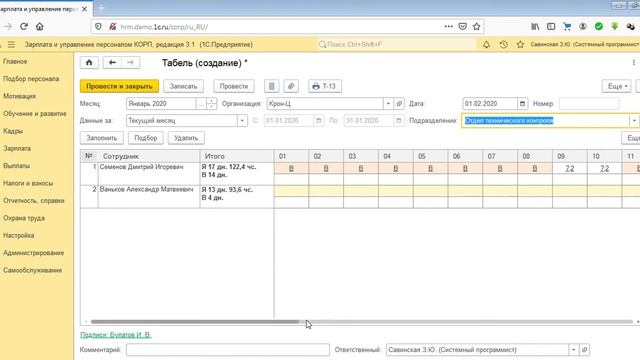The width and height of the screenshot is (640, 360).
Task: Click the site security shield icon
Action: [x=98, y=27]
